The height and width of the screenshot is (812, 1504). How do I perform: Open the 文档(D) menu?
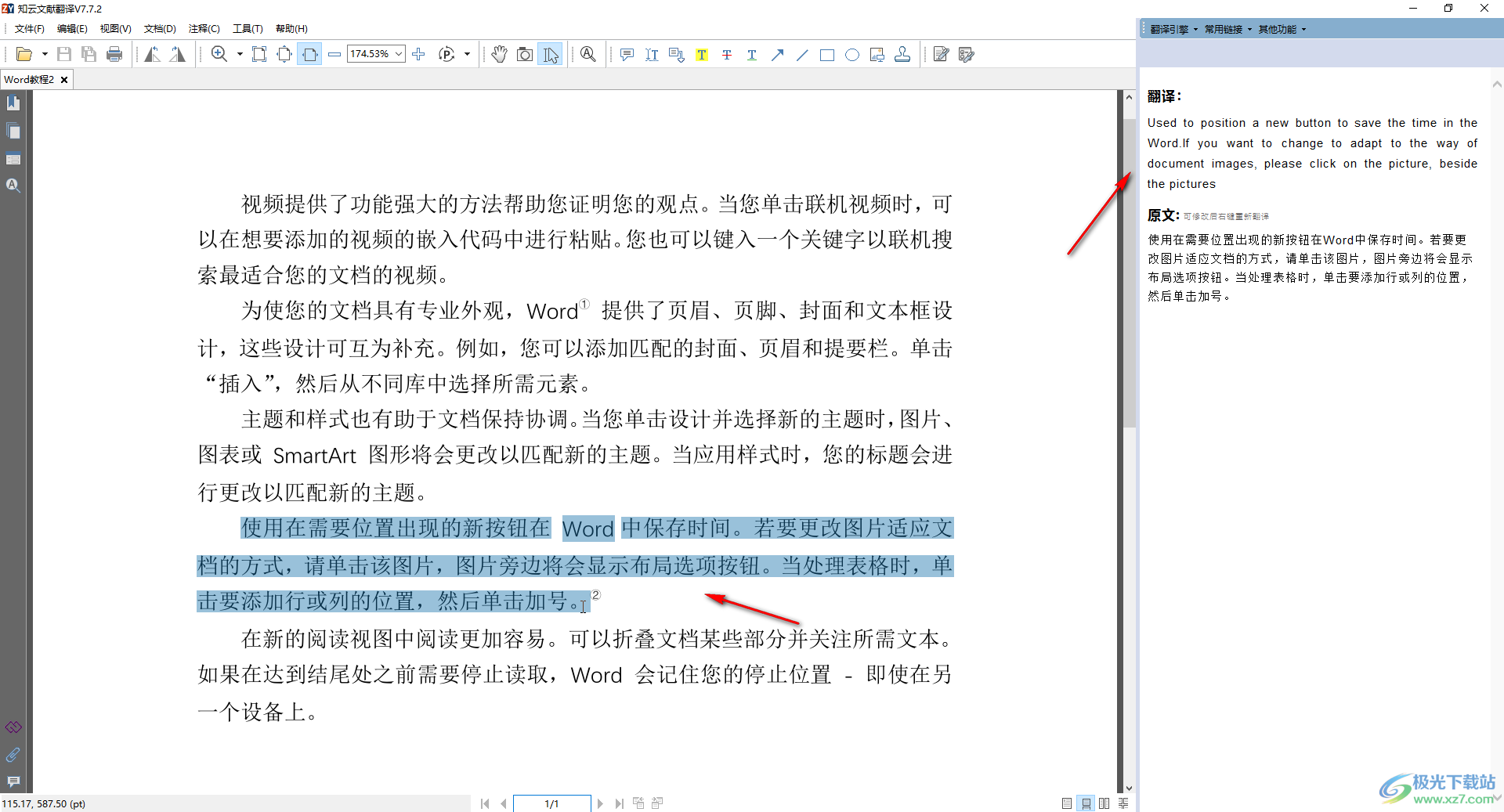(x=160, y=29)
